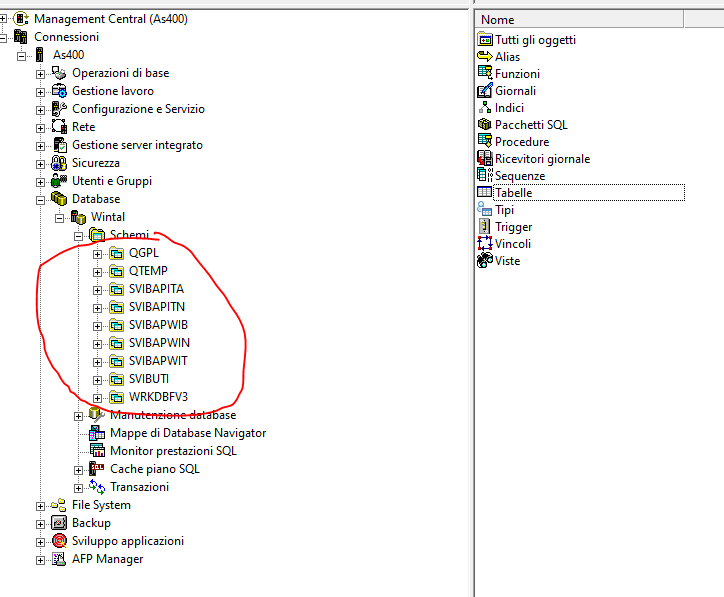Screen dimensions: 724x597
Task: Select the Rete tree item label
Action: coord(84,127)
